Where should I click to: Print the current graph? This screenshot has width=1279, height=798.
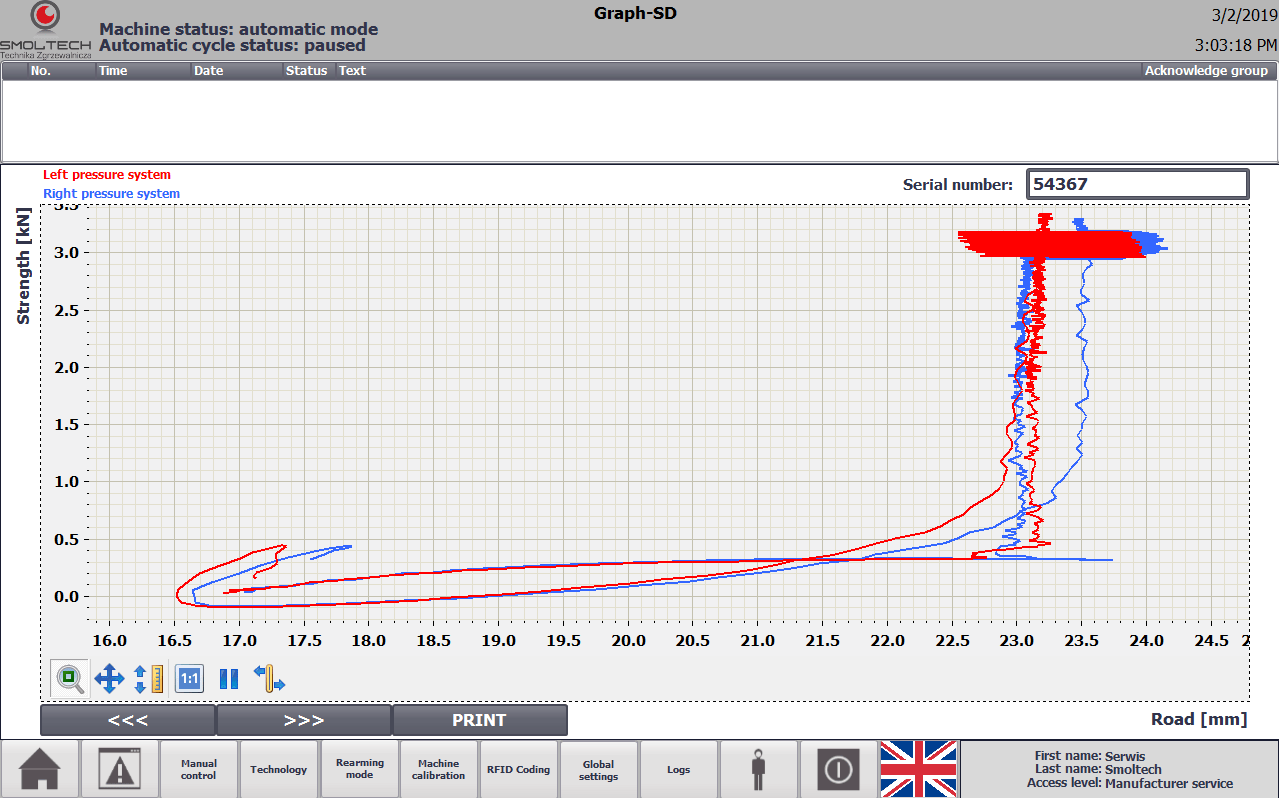click(480, 720)
